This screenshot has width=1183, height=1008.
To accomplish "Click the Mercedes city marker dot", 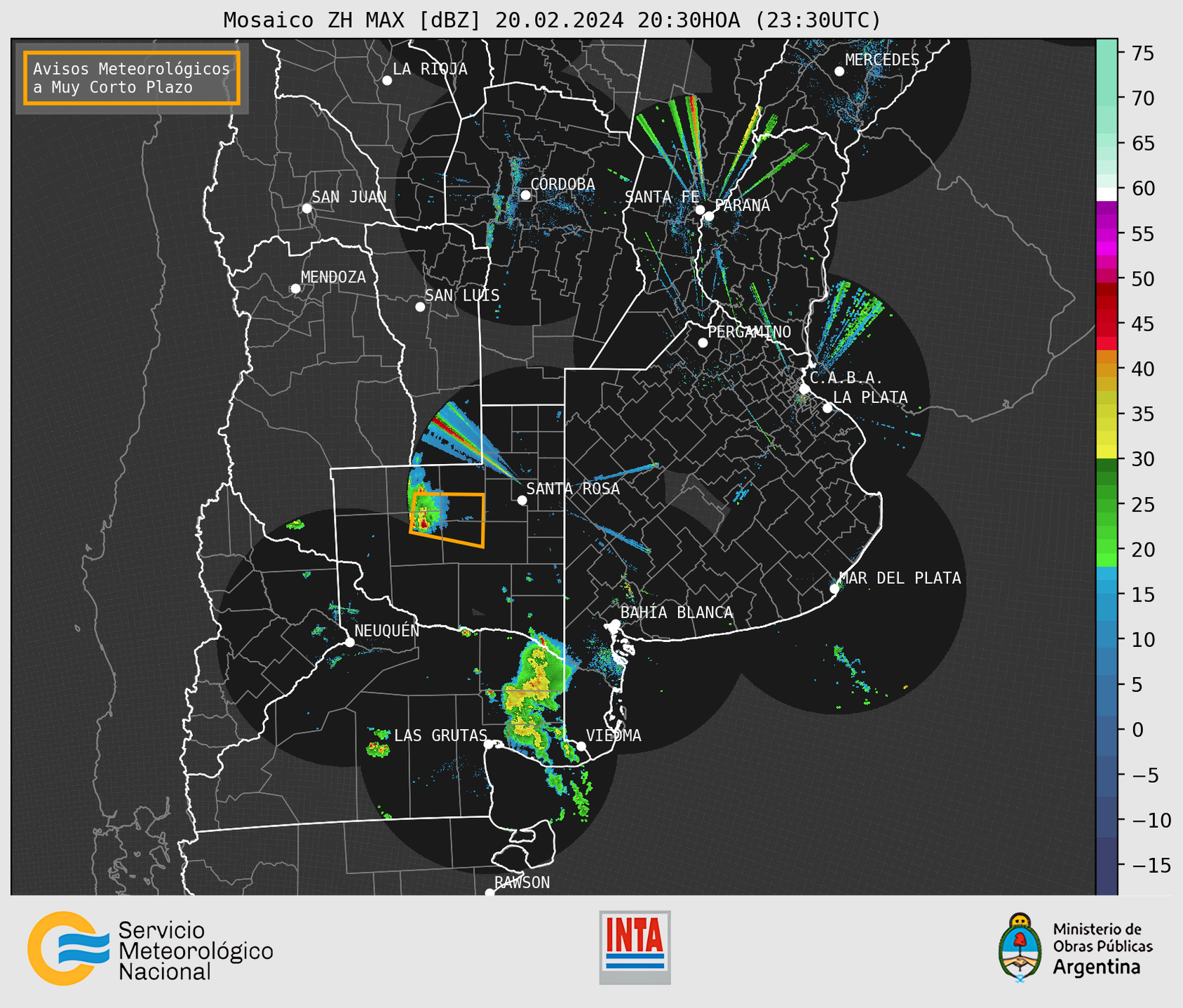I will (839, 71).
